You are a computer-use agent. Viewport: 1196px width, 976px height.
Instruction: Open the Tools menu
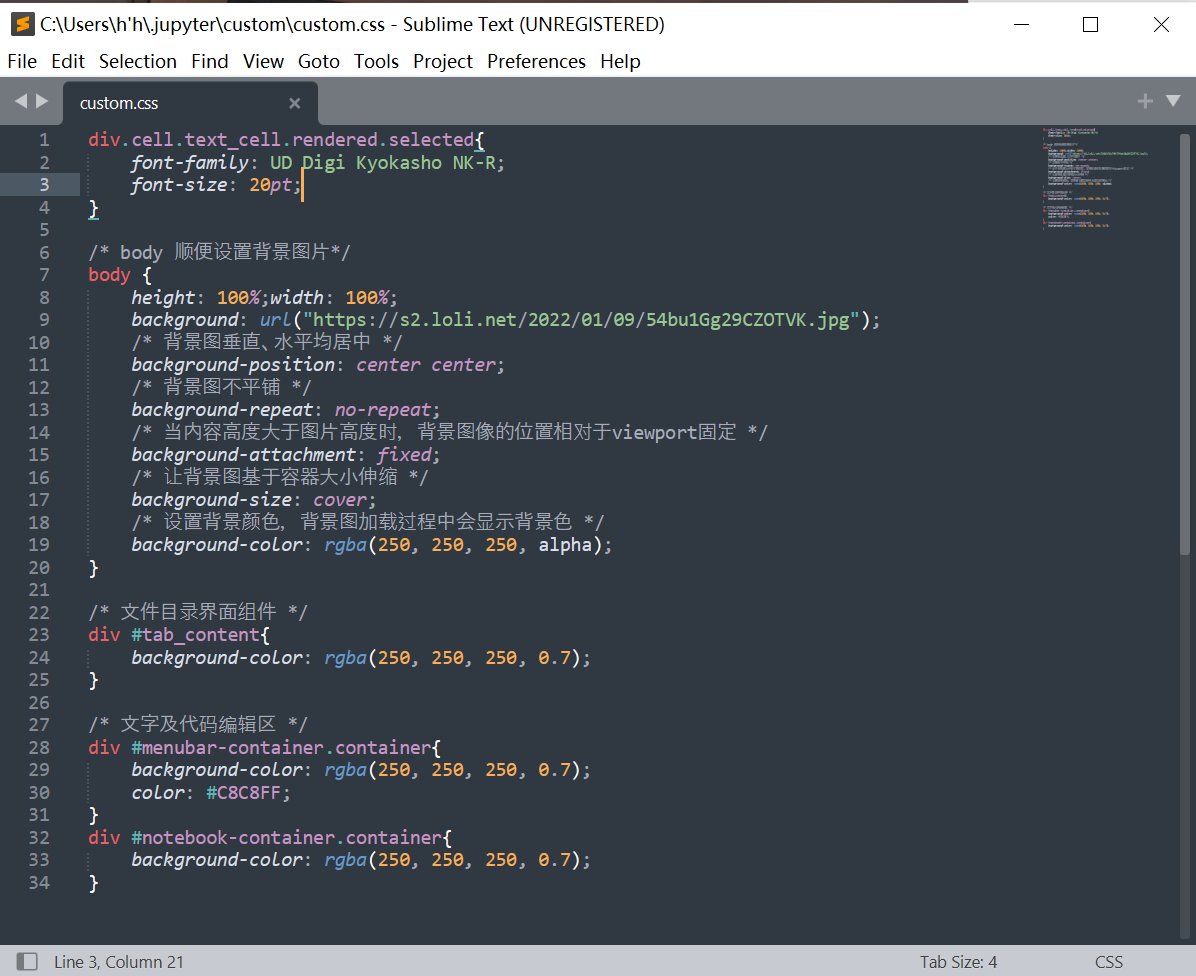376,61
